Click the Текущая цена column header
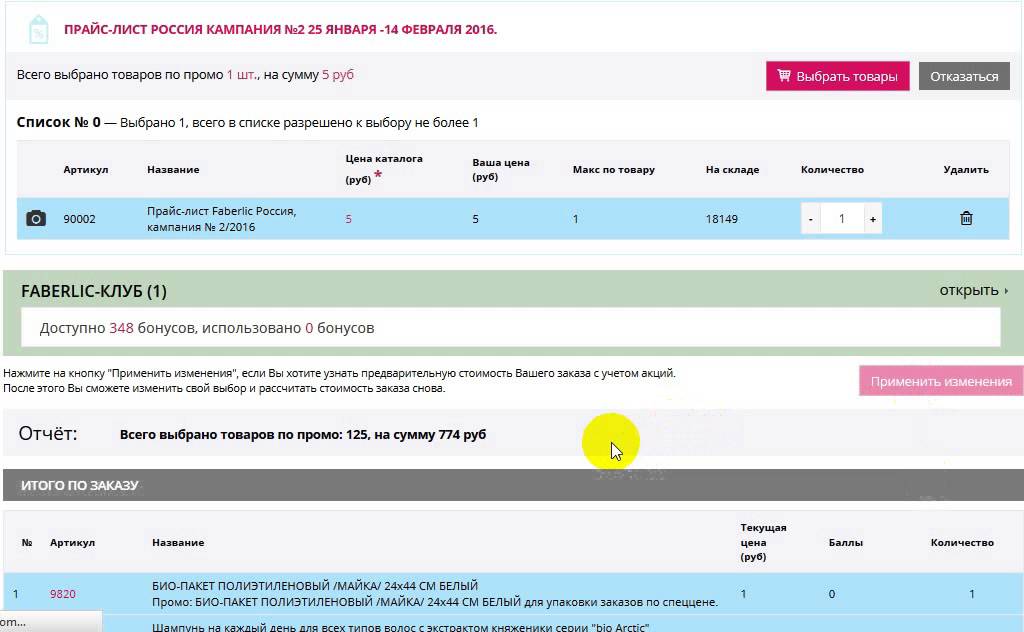Viewport: 1024px width, 632px height. pos(763,542)
